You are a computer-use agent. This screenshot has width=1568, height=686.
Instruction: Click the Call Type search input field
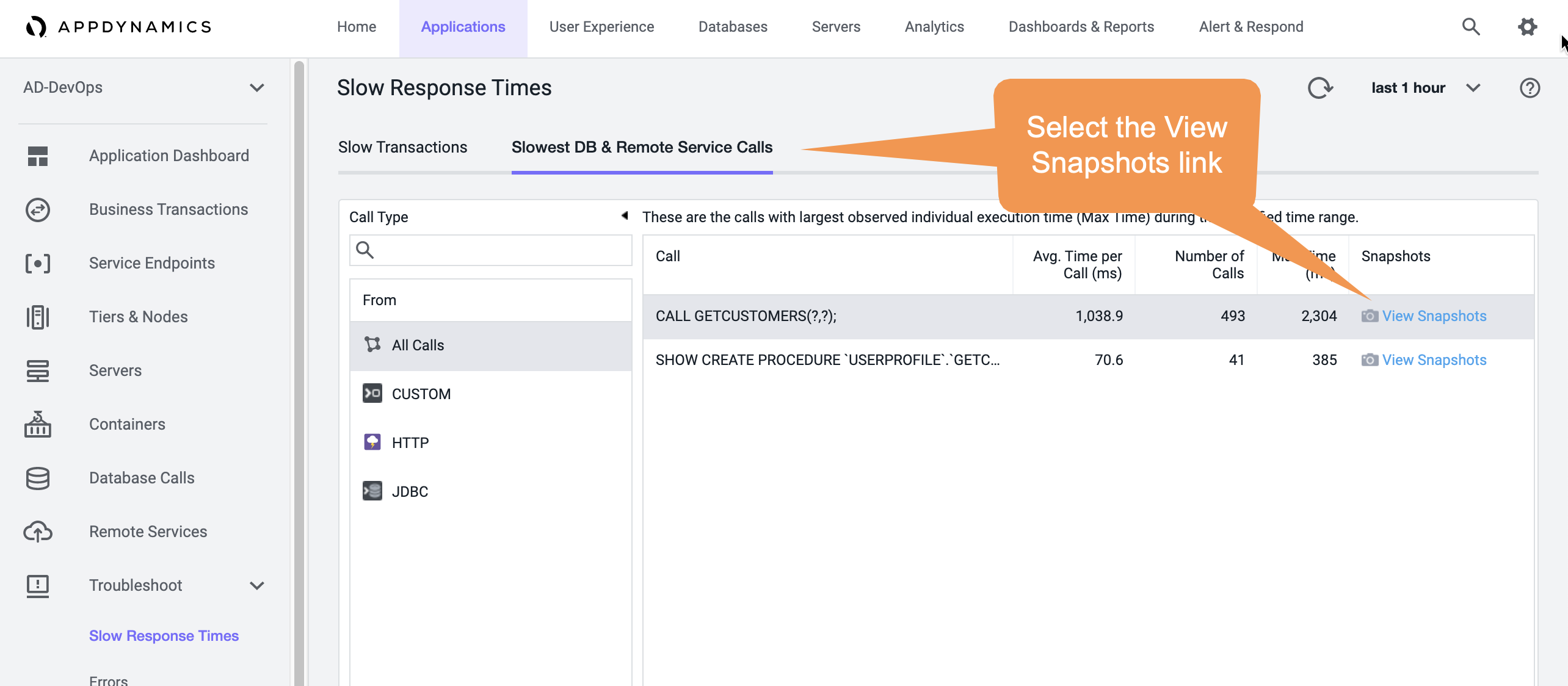click(491, 250)
